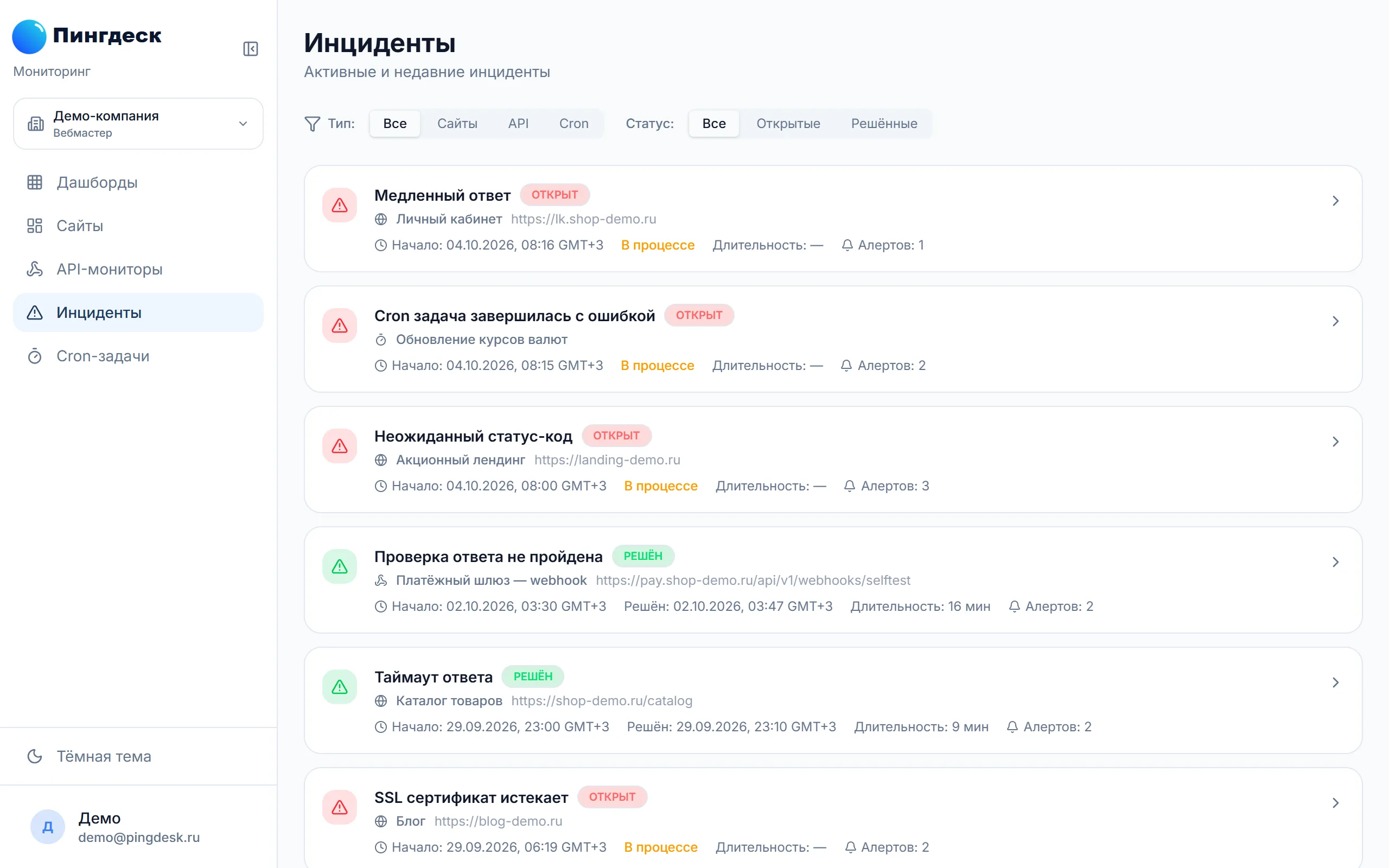The image size is (1389, 868).
Task: Filter incidents by Сайты type
Action: click(x=457, y=124)
